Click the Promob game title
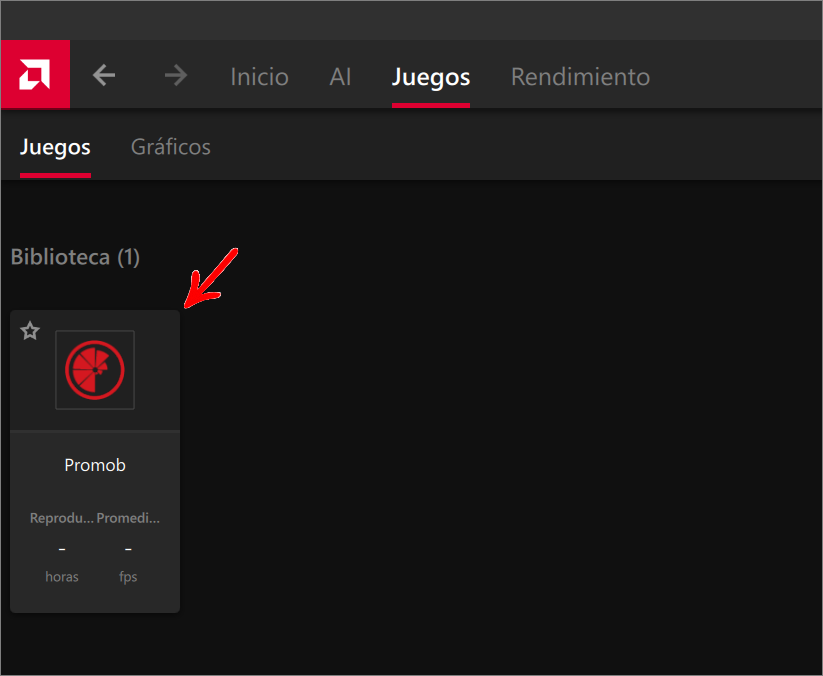 coord(95,465)
